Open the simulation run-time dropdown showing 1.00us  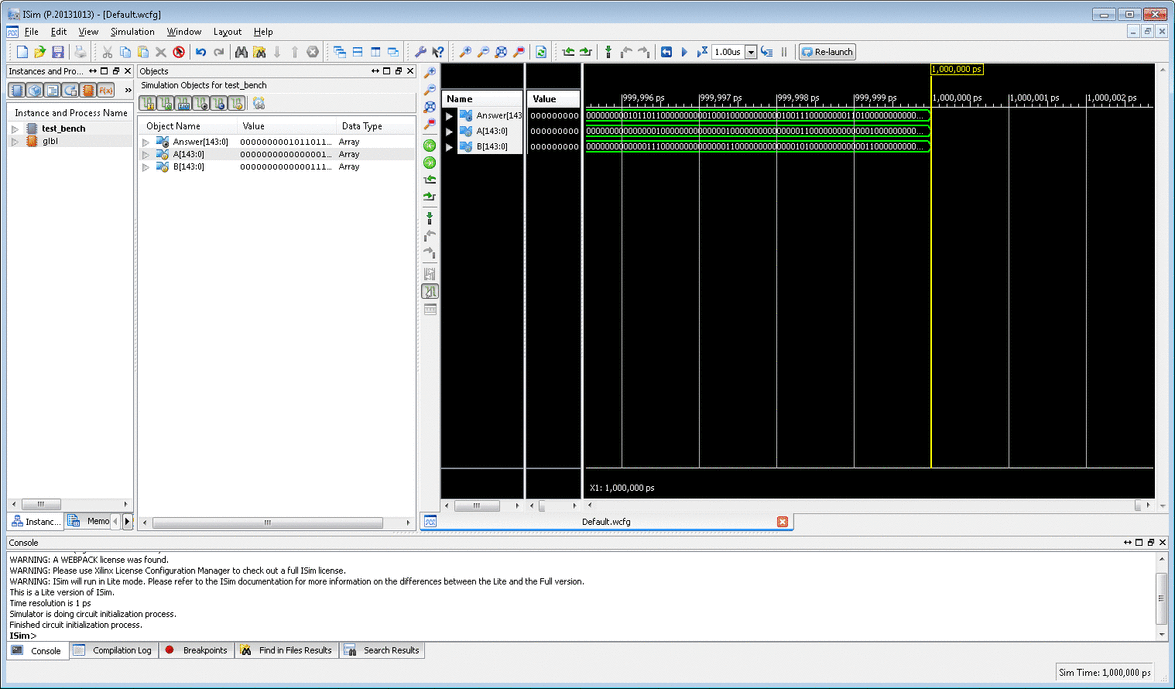(751, 52)
